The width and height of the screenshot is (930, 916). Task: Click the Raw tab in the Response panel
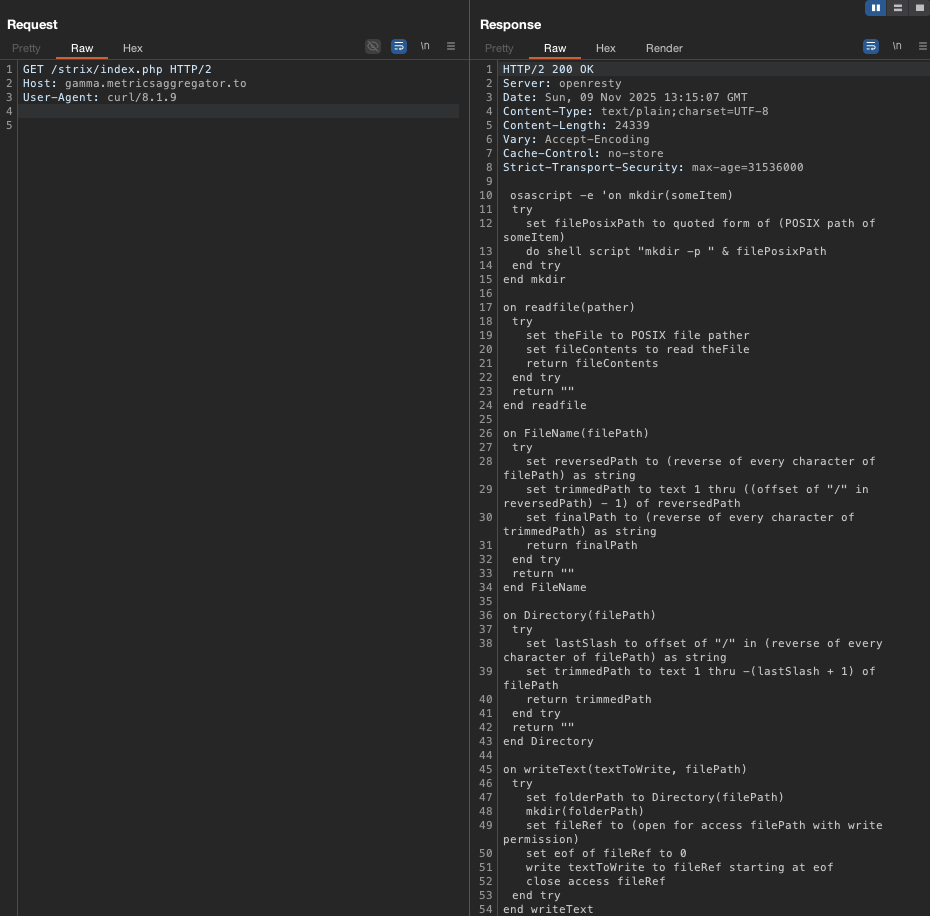click(555, 48)
